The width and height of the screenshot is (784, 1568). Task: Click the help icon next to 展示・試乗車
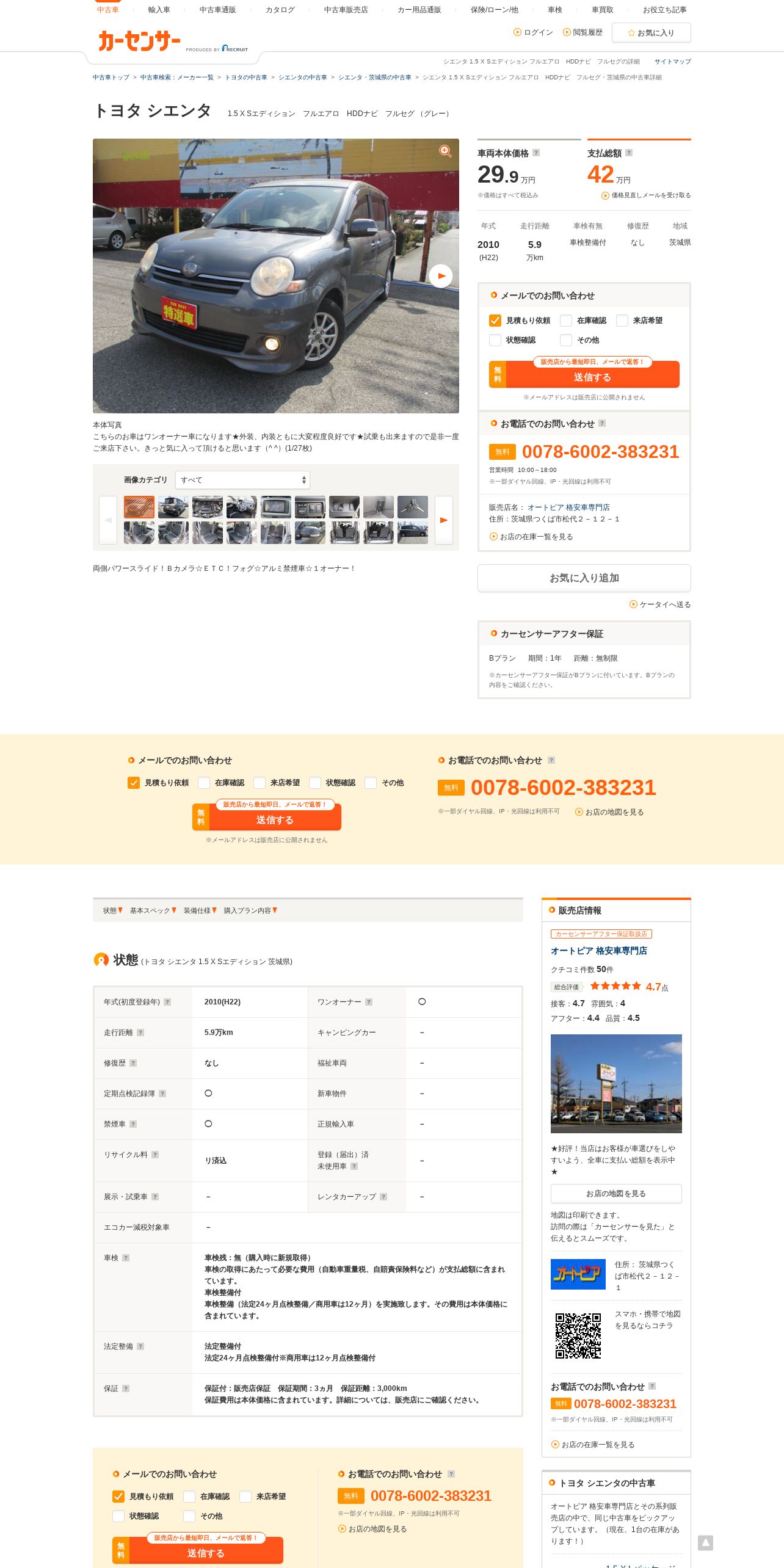tap(155, 1197)
